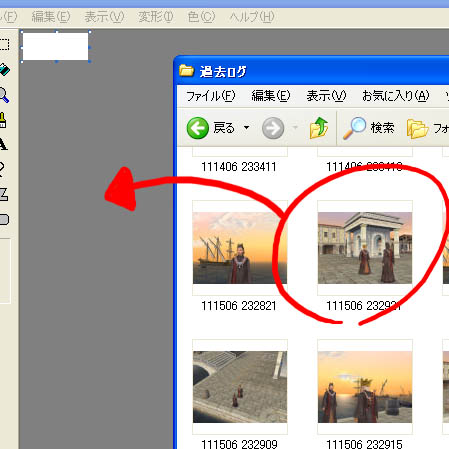The height and width of the screenshot is (449, 449).
Task: Select the Brush tool in Paint toolbox
Action: [3, 120]
